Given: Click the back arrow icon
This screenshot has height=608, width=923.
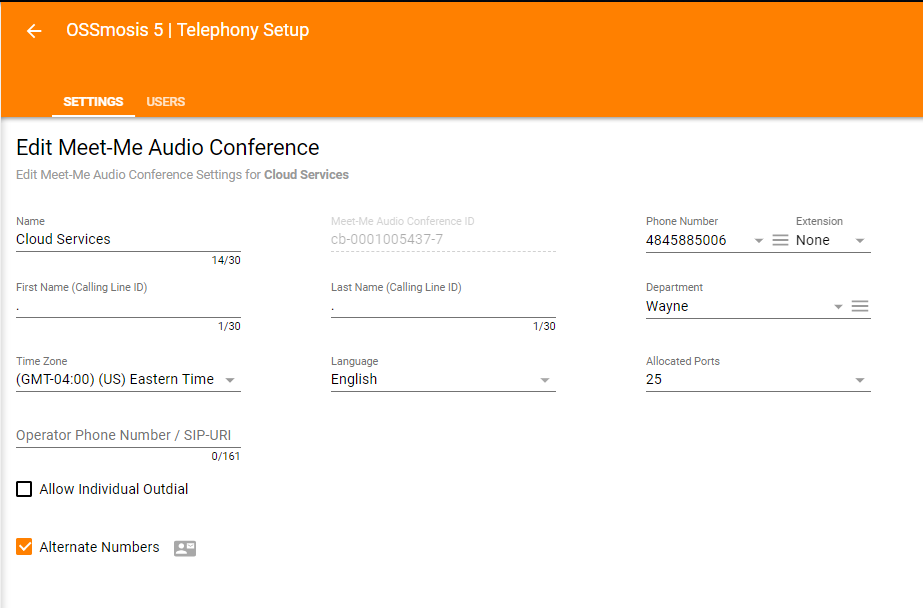Looking at the screenshot, I should click(34, 31).
